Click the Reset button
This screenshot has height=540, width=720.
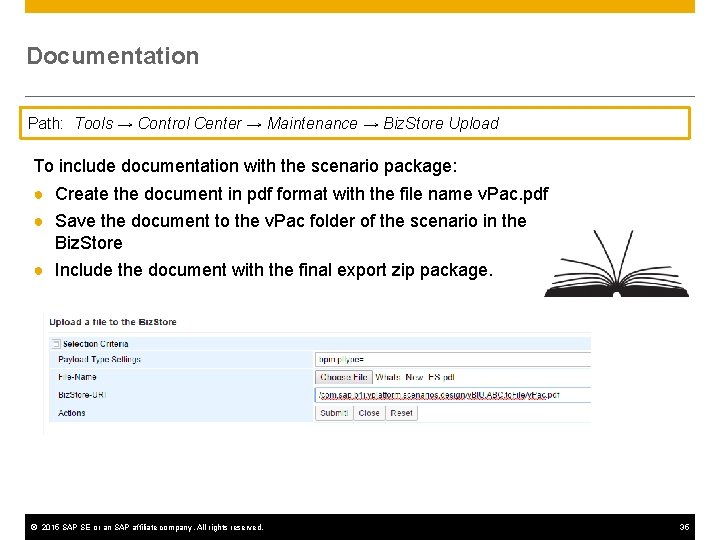[x=401, y=413]
